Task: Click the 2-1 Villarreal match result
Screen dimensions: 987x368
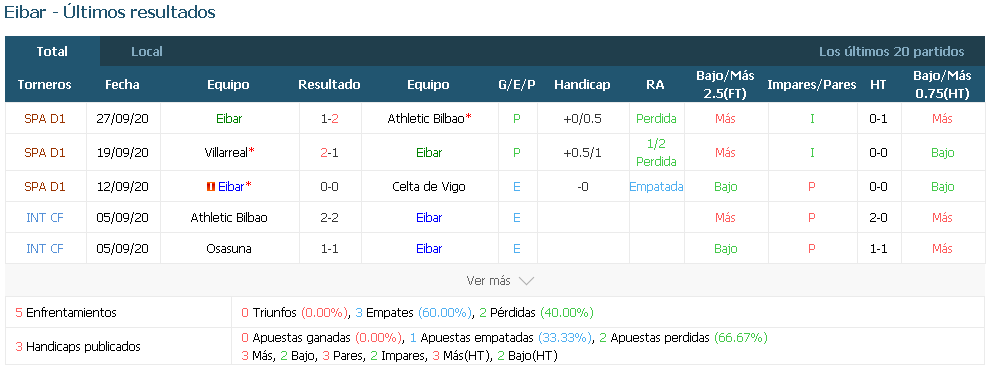Action: 329,152
